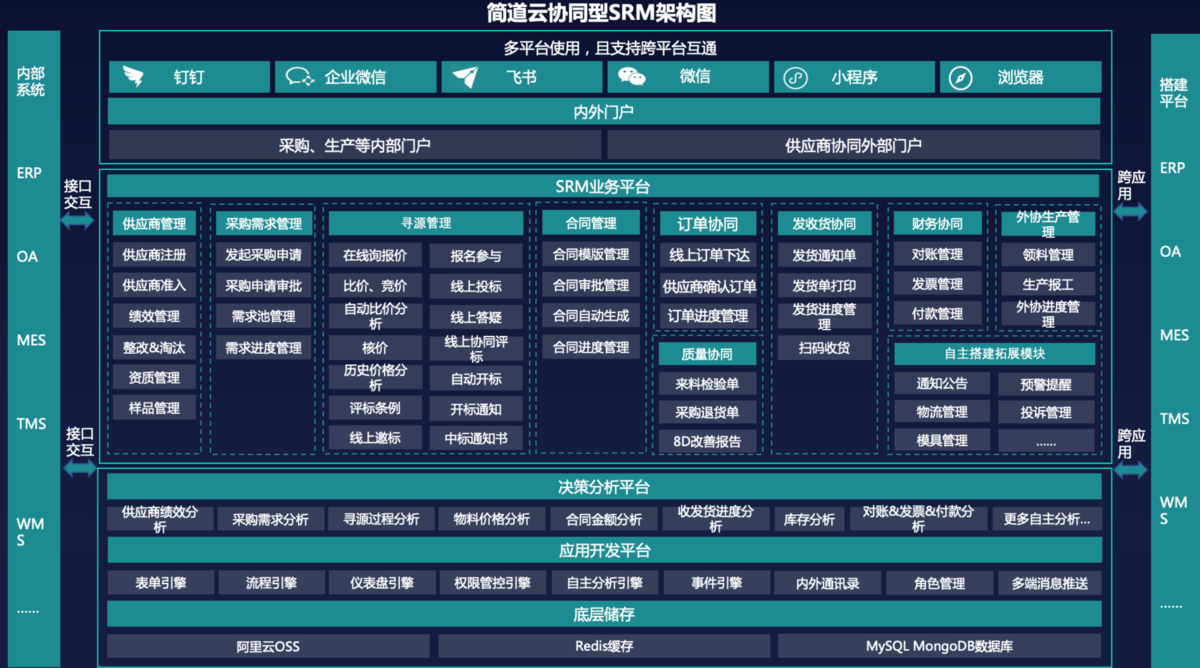This screenshot has width=1200, height=668.
Task: Click the 发起采购申请 box
Action: tap(263, 255)
